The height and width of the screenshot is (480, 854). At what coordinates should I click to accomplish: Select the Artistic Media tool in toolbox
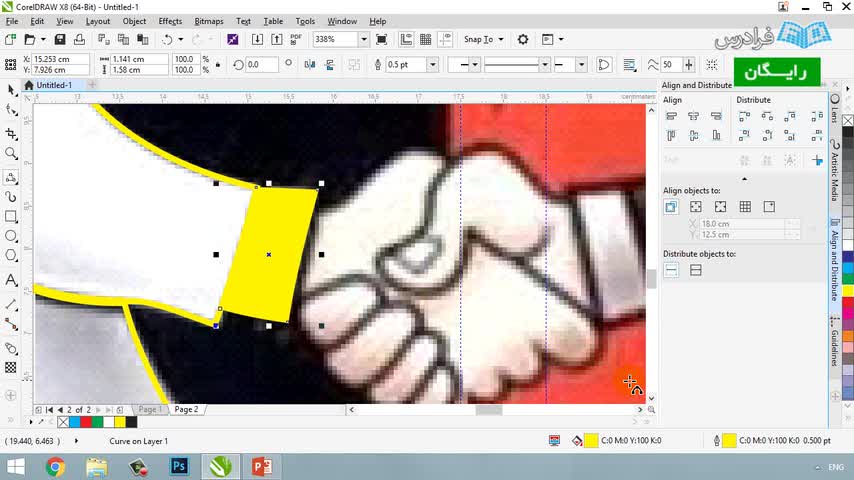click(11, 197)
